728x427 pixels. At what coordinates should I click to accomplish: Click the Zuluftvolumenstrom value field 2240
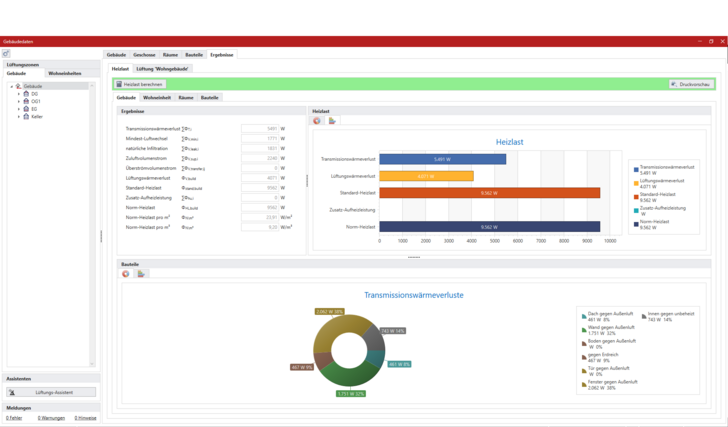(260, 158)
